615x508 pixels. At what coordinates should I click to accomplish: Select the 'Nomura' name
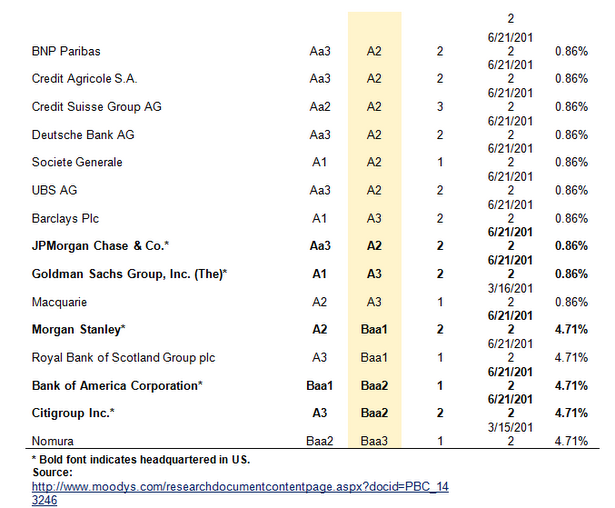53,441
